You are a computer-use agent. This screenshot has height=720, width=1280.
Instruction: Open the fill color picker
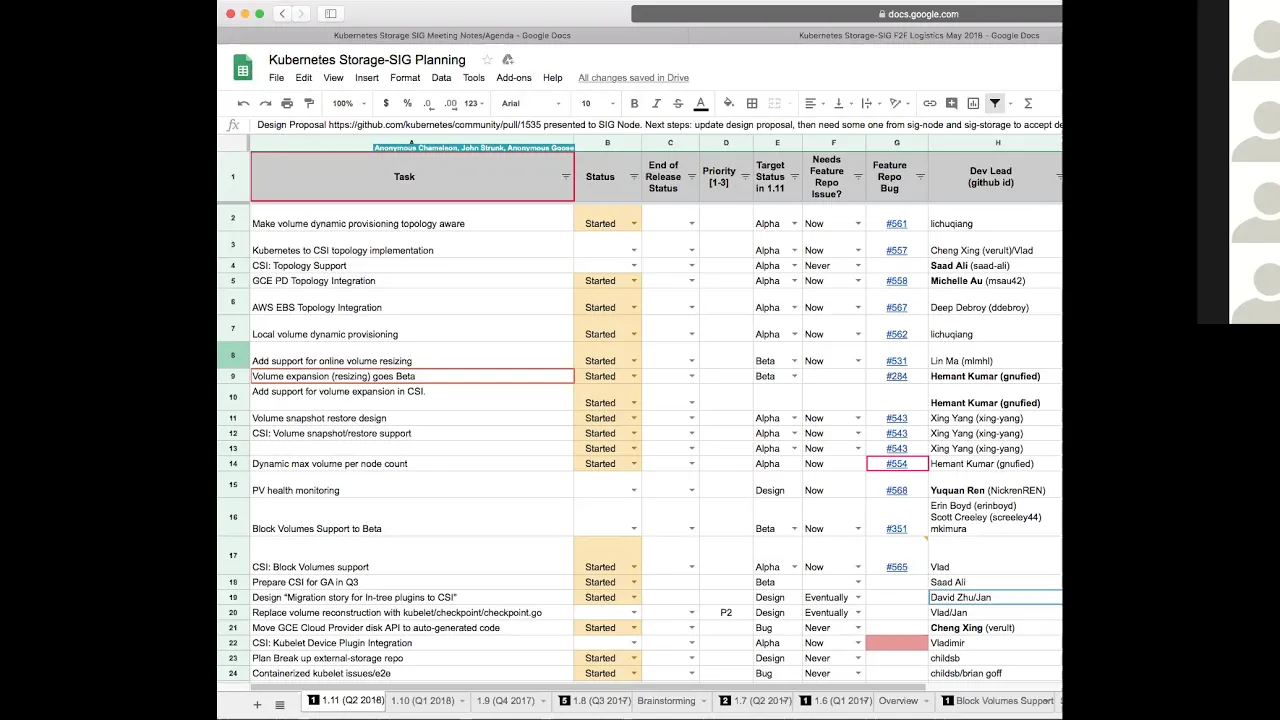coord(729,103)
